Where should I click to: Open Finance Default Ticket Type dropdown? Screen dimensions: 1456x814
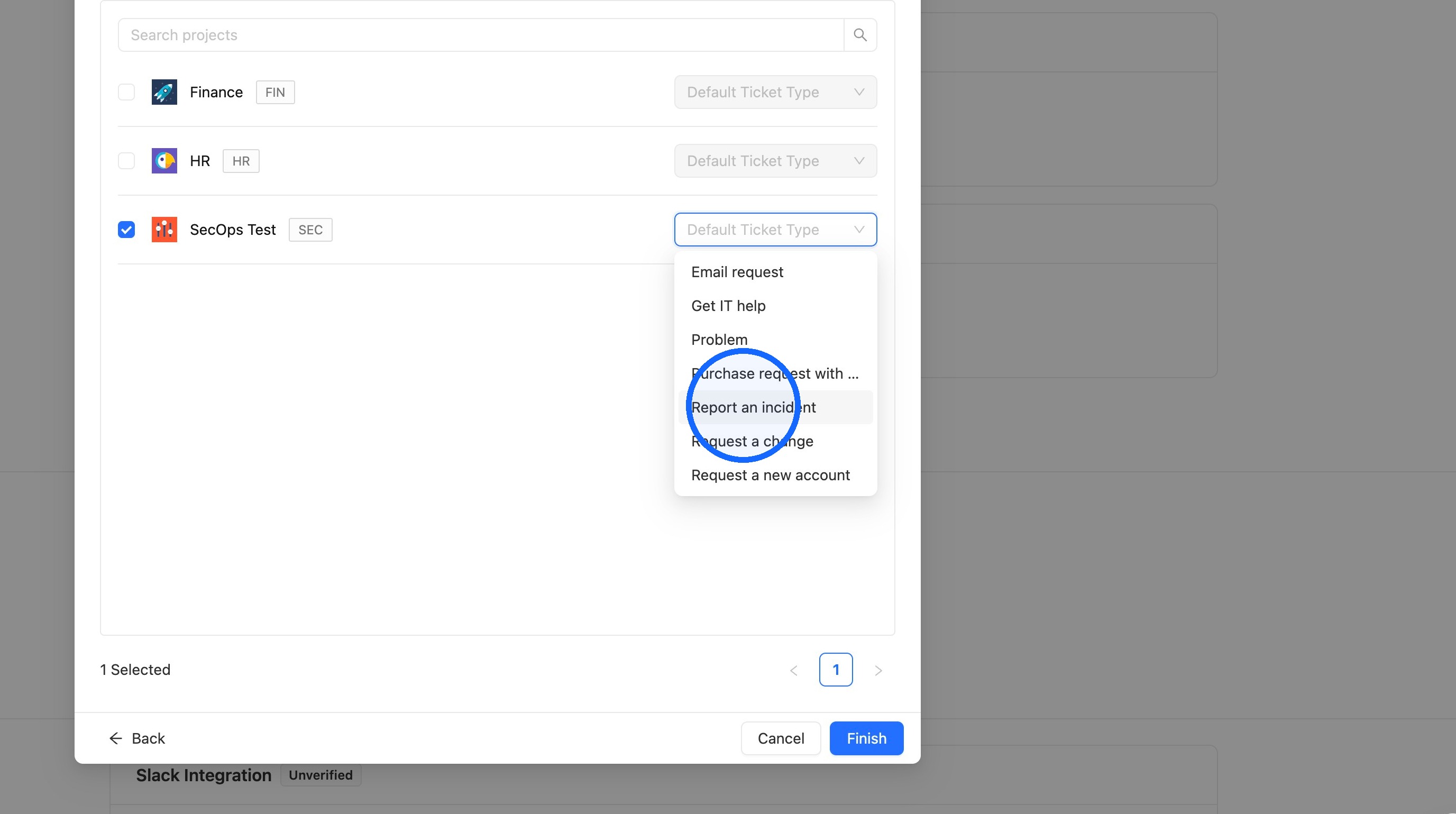tap(775, 92)
